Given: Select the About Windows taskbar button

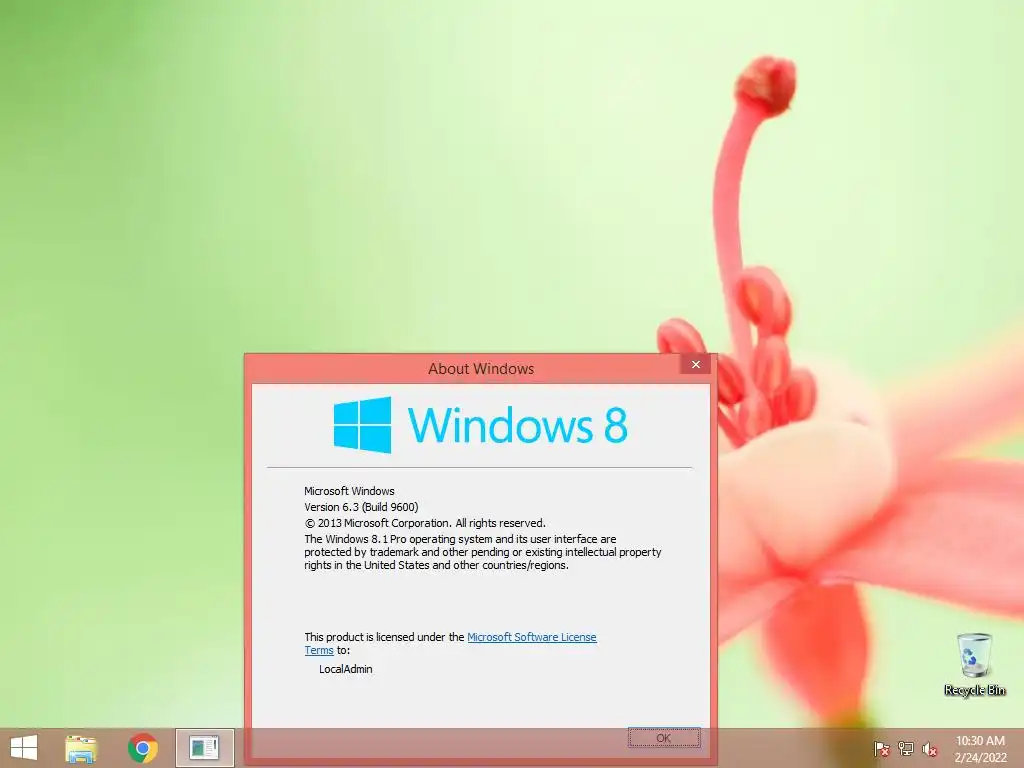Looking at the screenshot, I should 204,748.
